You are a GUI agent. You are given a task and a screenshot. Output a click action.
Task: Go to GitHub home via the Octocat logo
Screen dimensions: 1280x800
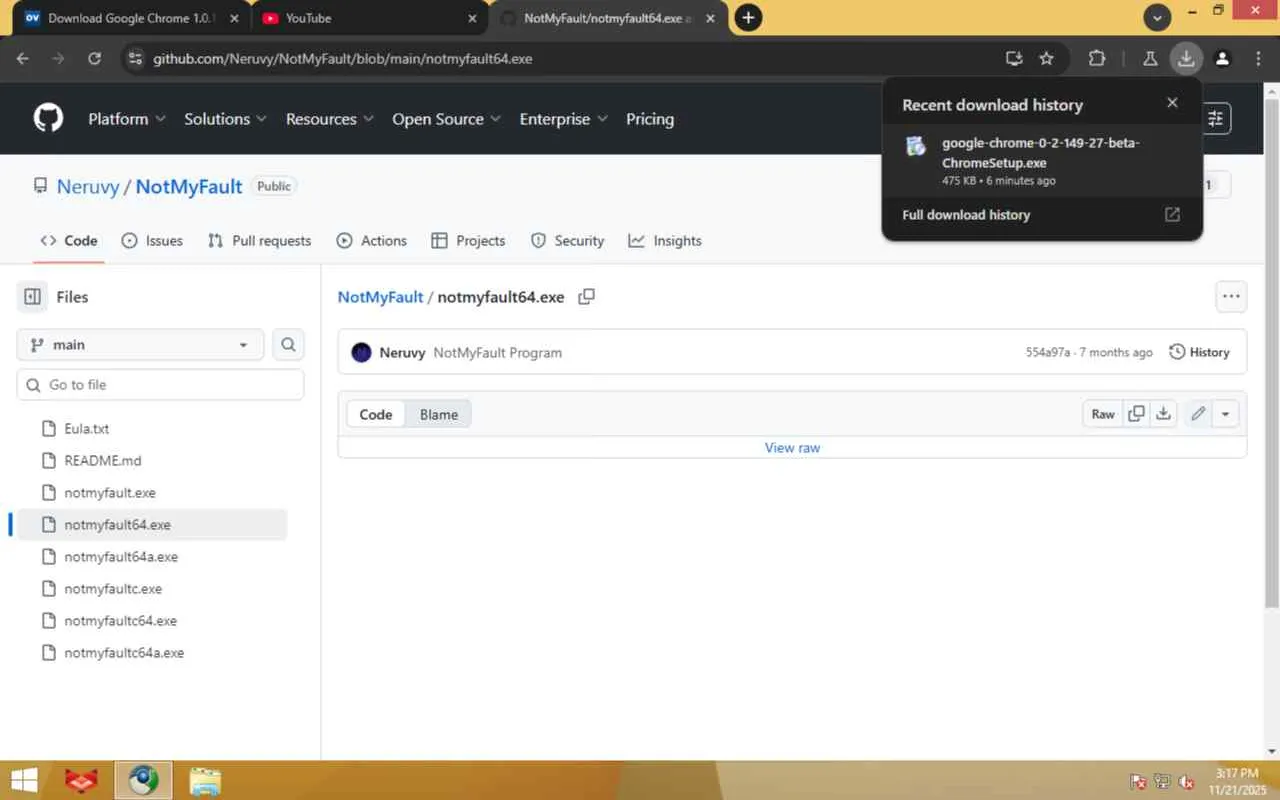click(48, 119)
